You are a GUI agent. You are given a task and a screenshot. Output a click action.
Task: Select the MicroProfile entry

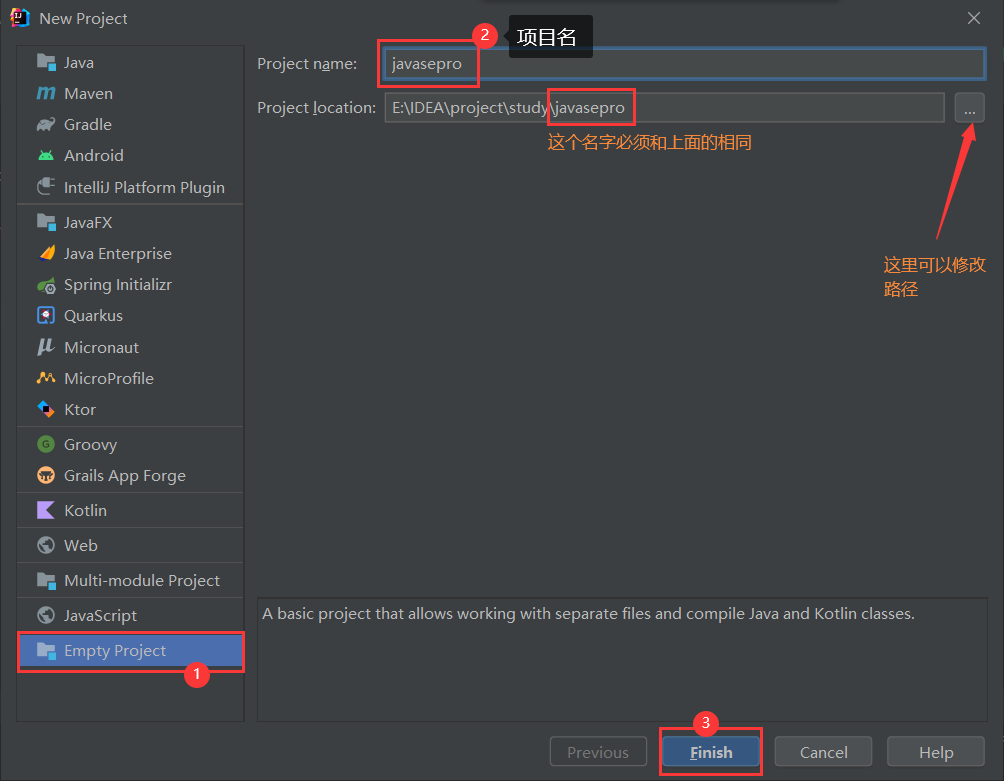131,378
